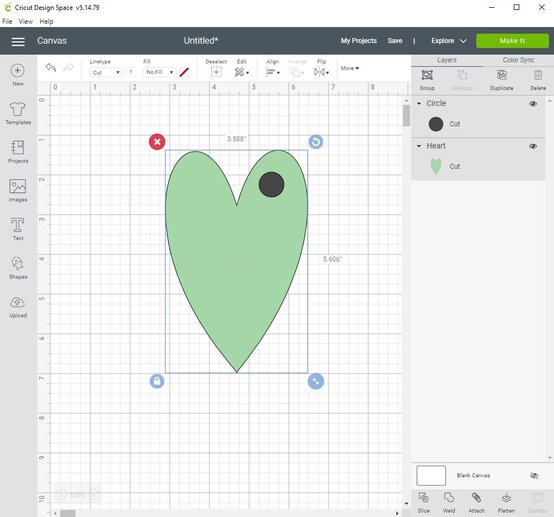Viewport: 554px width, 517px height.
Task: Open the Templates panel
Action: pyautogui.click(x=18, y=113)
